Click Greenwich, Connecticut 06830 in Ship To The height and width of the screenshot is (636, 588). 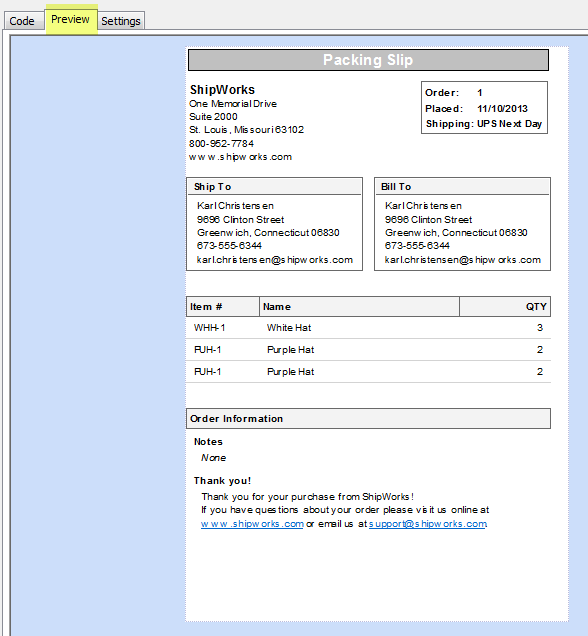tap(268, 233)
